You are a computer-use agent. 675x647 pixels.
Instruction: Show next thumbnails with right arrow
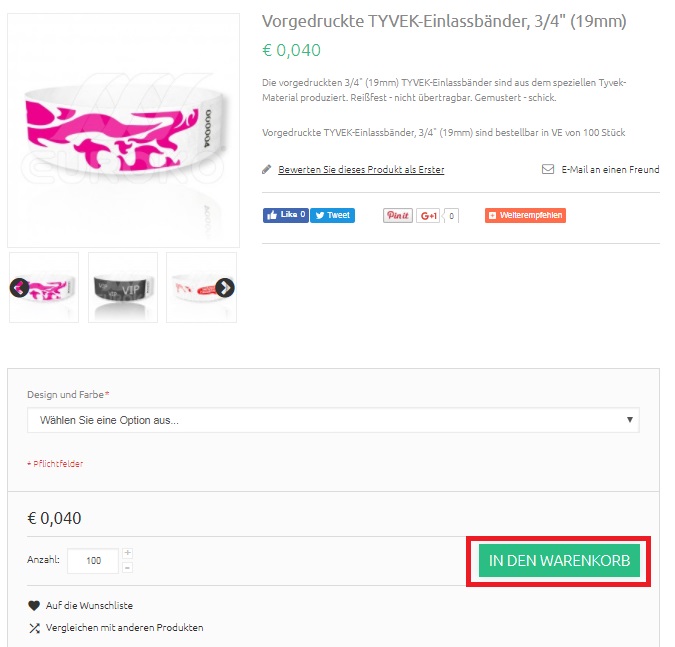(x=225, y=288)
